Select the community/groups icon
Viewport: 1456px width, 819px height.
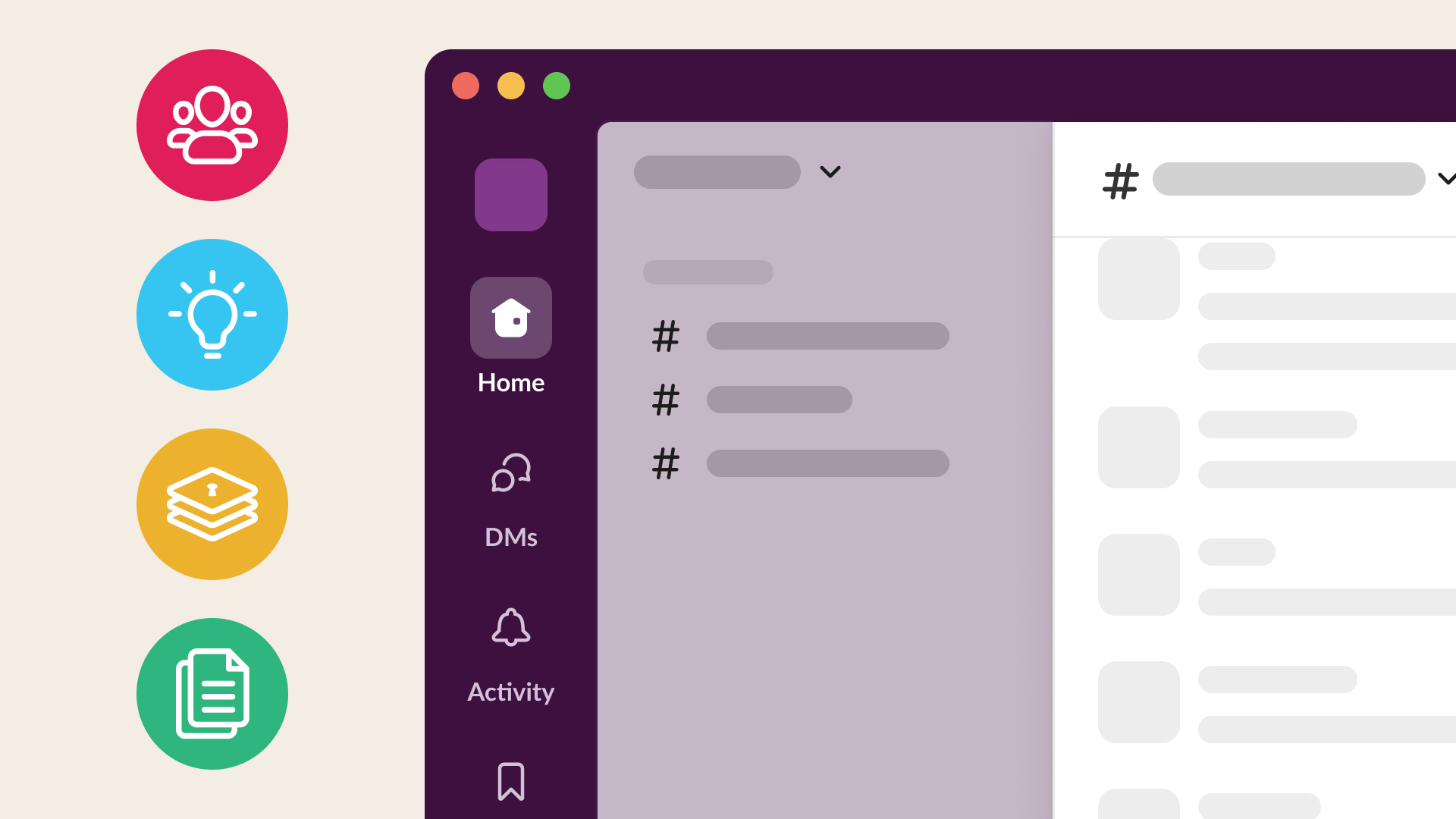[x=212, y=125]
